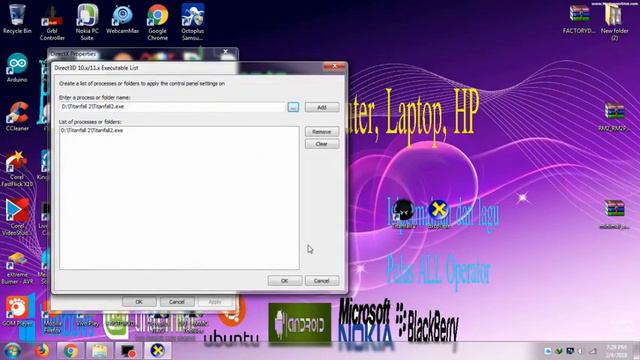The image size is (640, 360).
Task: Click the Clear button
Action: (x=322, y=144)
